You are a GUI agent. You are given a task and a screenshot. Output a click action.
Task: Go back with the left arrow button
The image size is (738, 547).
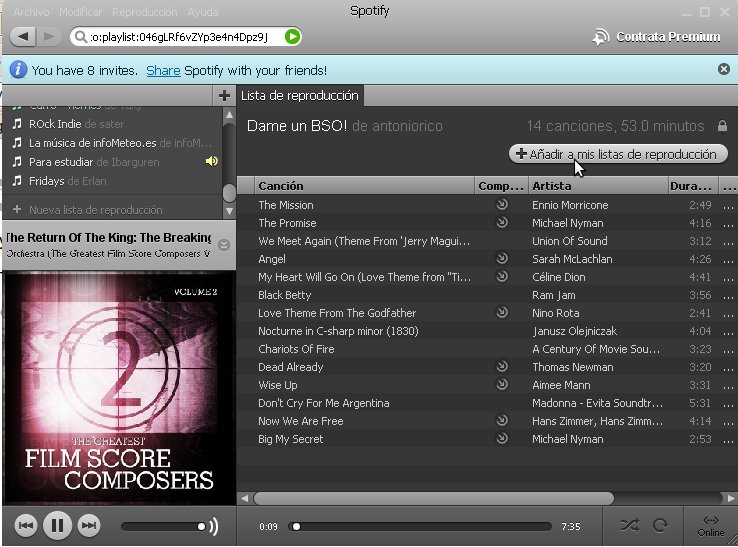23,36
